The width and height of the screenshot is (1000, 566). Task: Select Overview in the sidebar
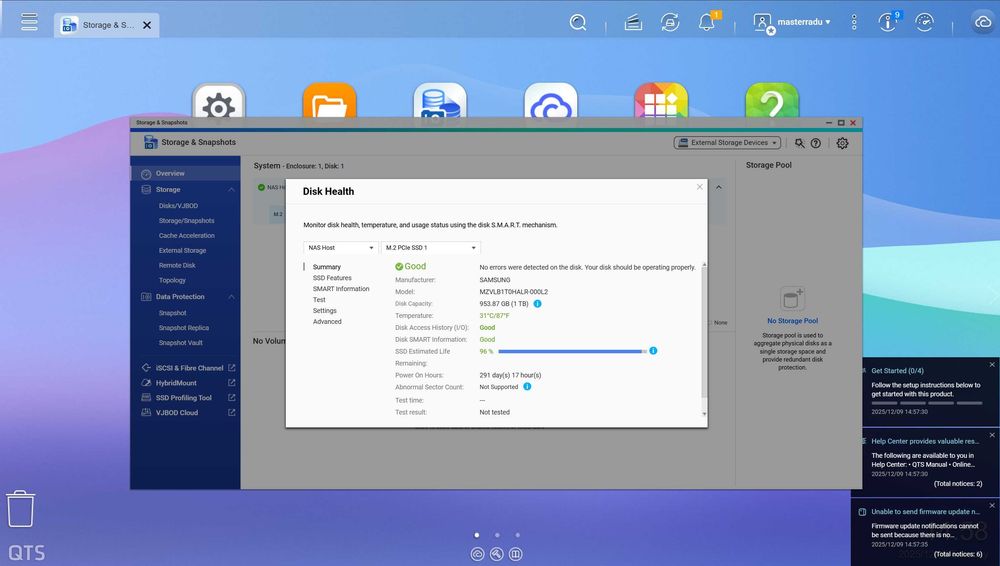(185, 173)
